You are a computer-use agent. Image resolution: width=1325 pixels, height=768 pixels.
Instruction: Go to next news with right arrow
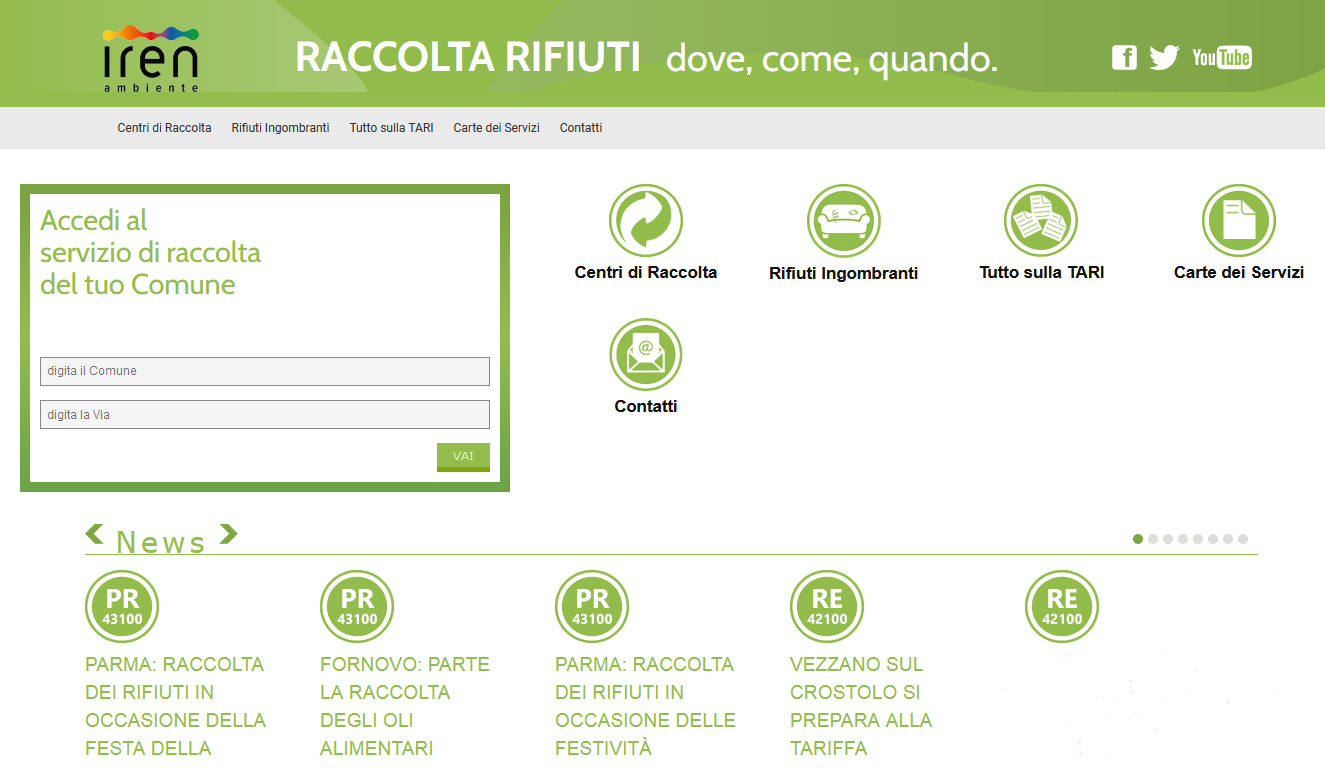coord(228,534)
